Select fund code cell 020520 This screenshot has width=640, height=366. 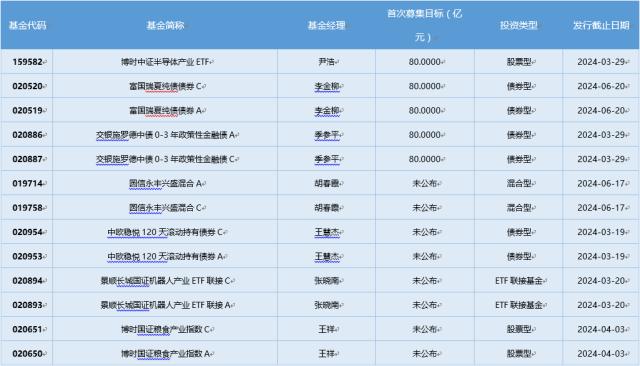[x=27, y=86]
